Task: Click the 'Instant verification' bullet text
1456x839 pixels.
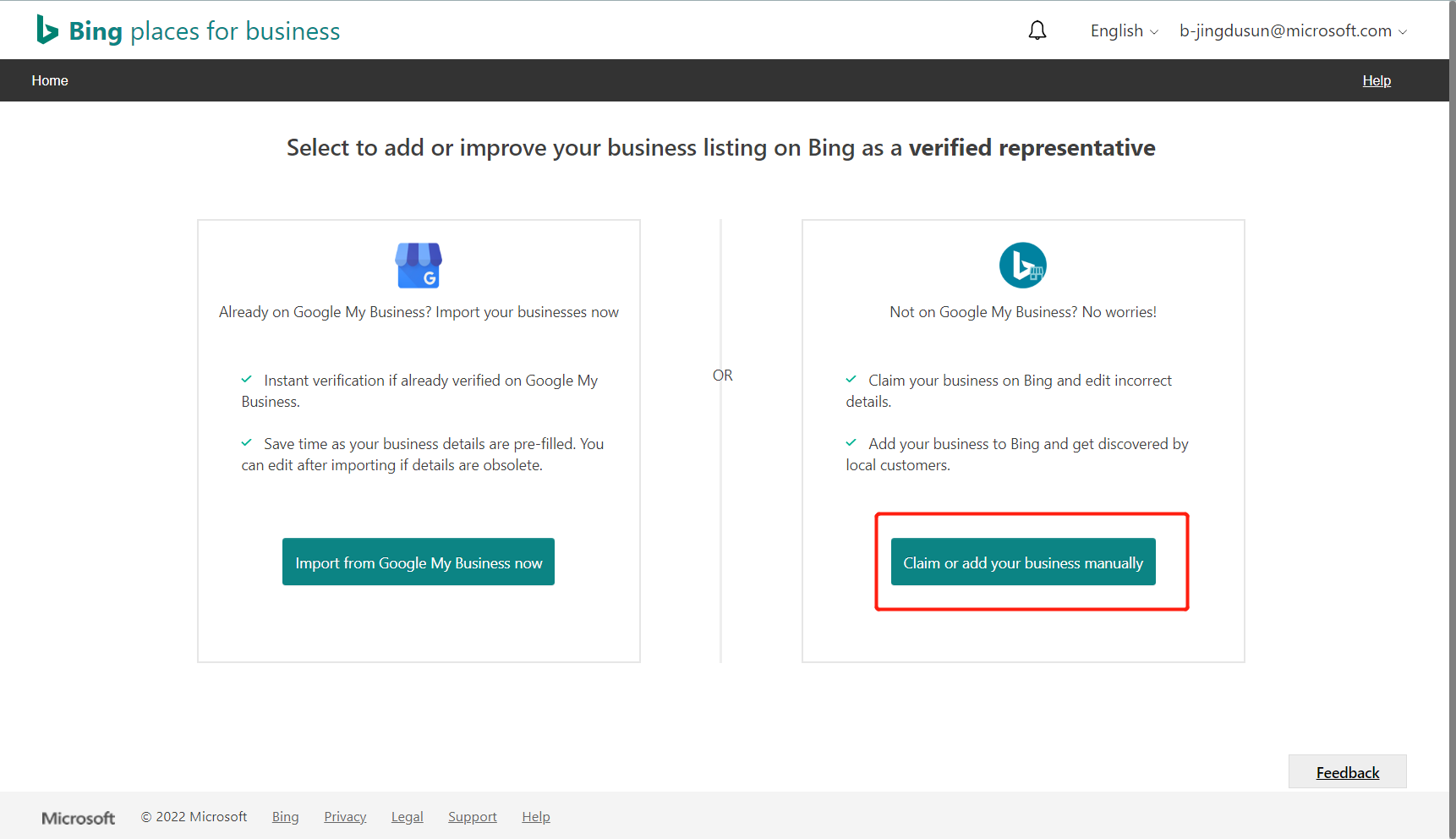Action: (419, 391)
